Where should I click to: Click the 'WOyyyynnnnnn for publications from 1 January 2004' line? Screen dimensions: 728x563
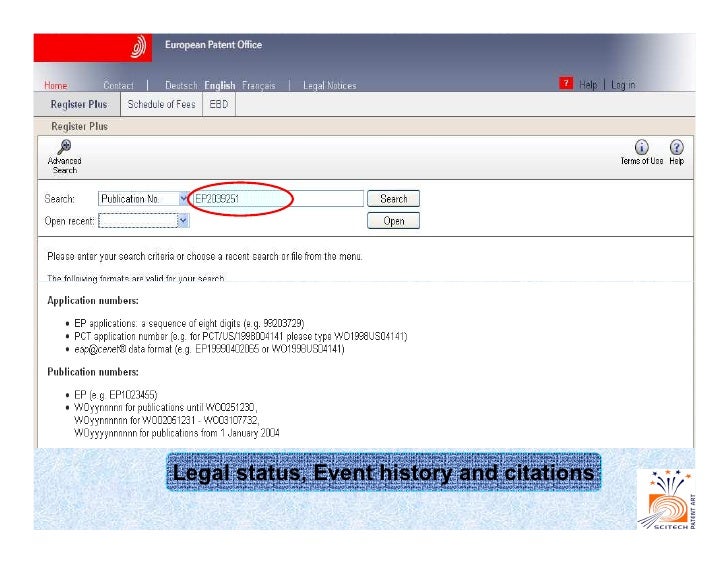(x=176, y=433)
